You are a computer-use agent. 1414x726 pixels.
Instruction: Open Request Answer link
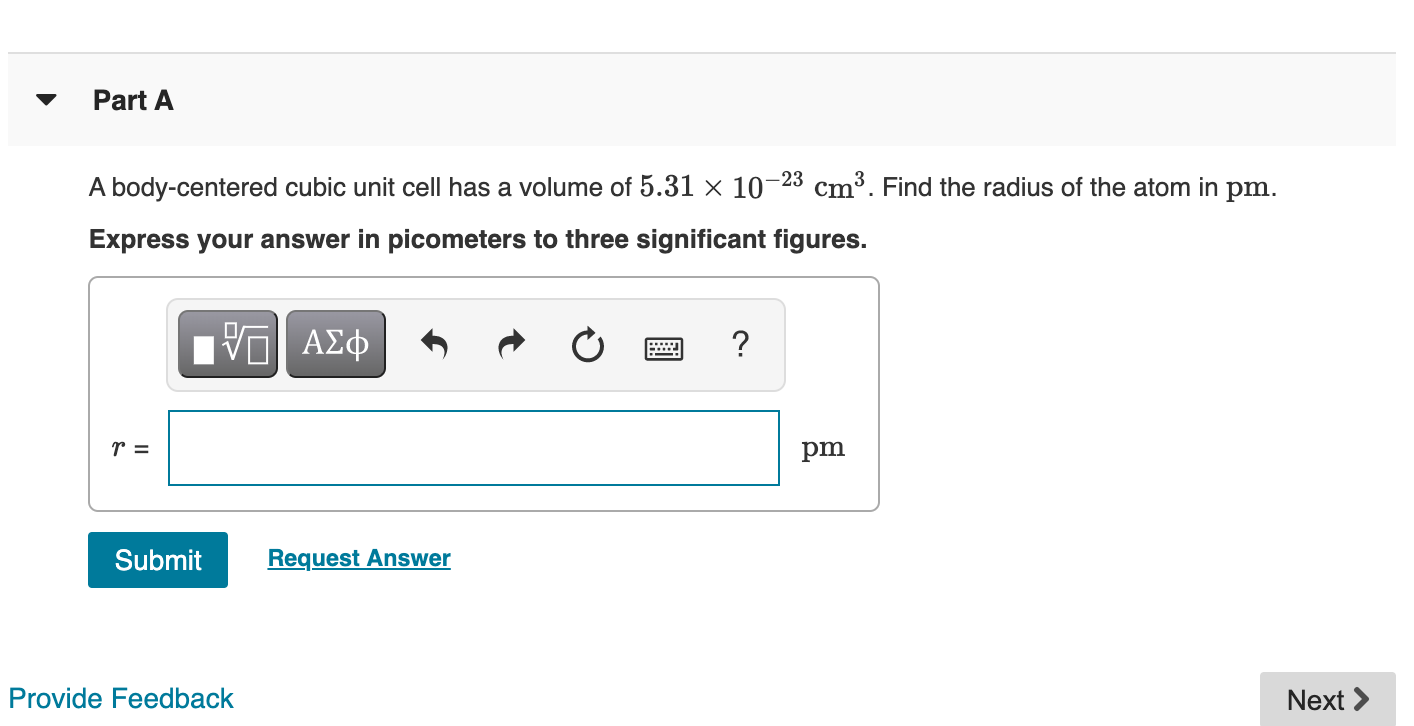[358, 557]
